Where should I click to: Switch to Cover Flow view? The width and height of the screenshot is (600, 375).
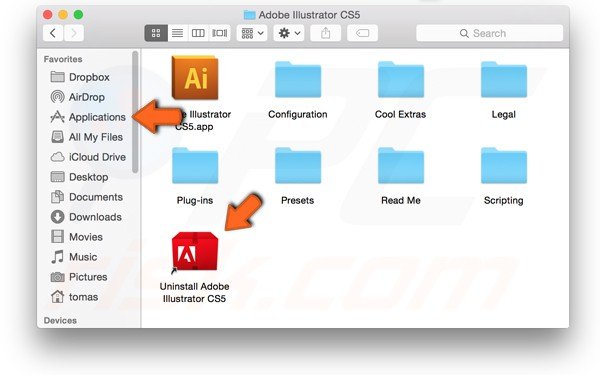220,33
